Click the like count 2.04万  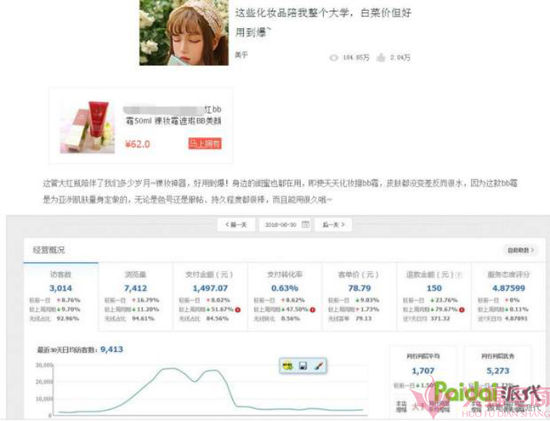(x=400, y=58)
